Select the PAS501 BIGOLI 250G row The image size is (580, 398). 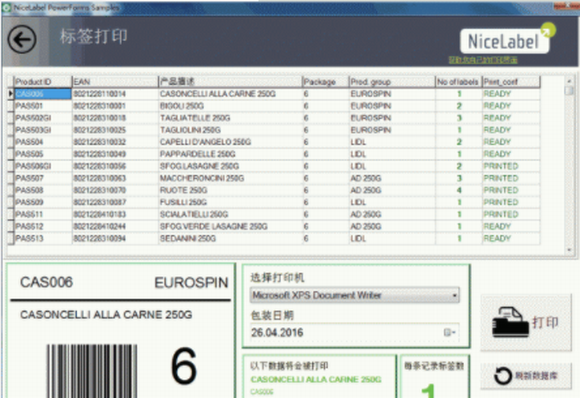[x=274, y=106]
